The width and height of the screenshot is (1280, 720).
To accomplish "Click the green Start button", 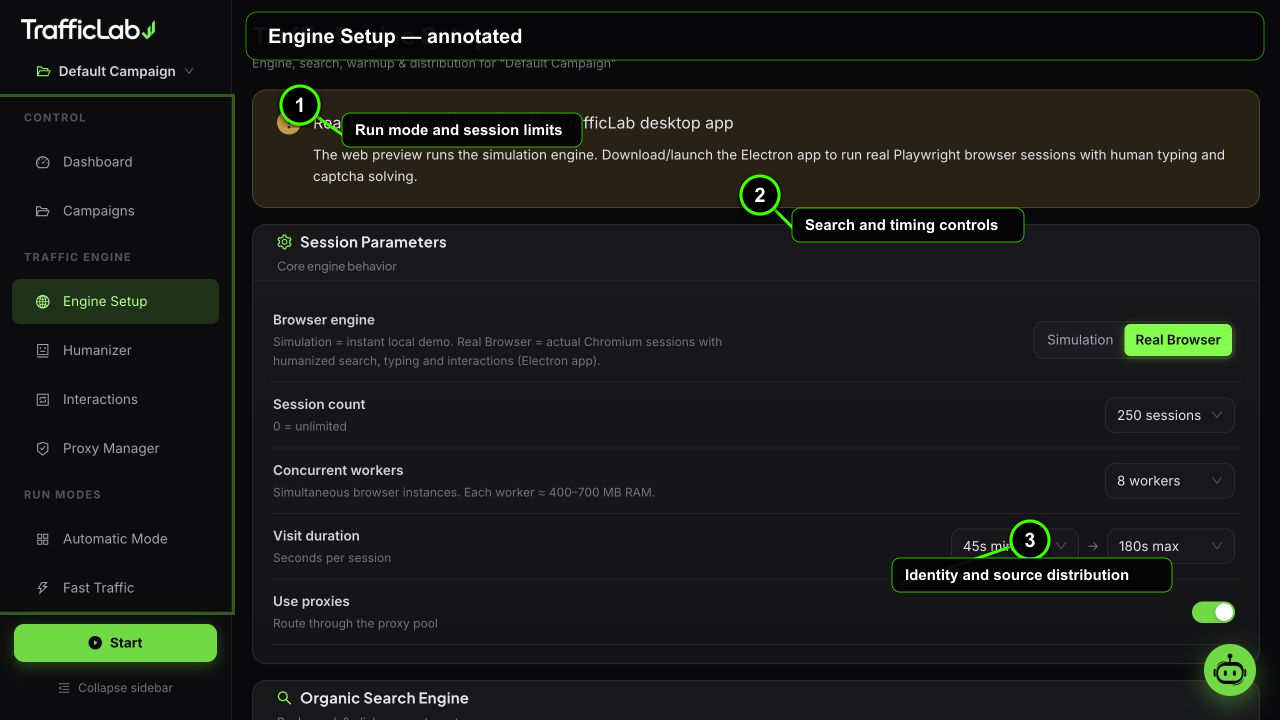I will tap(115, 643).
